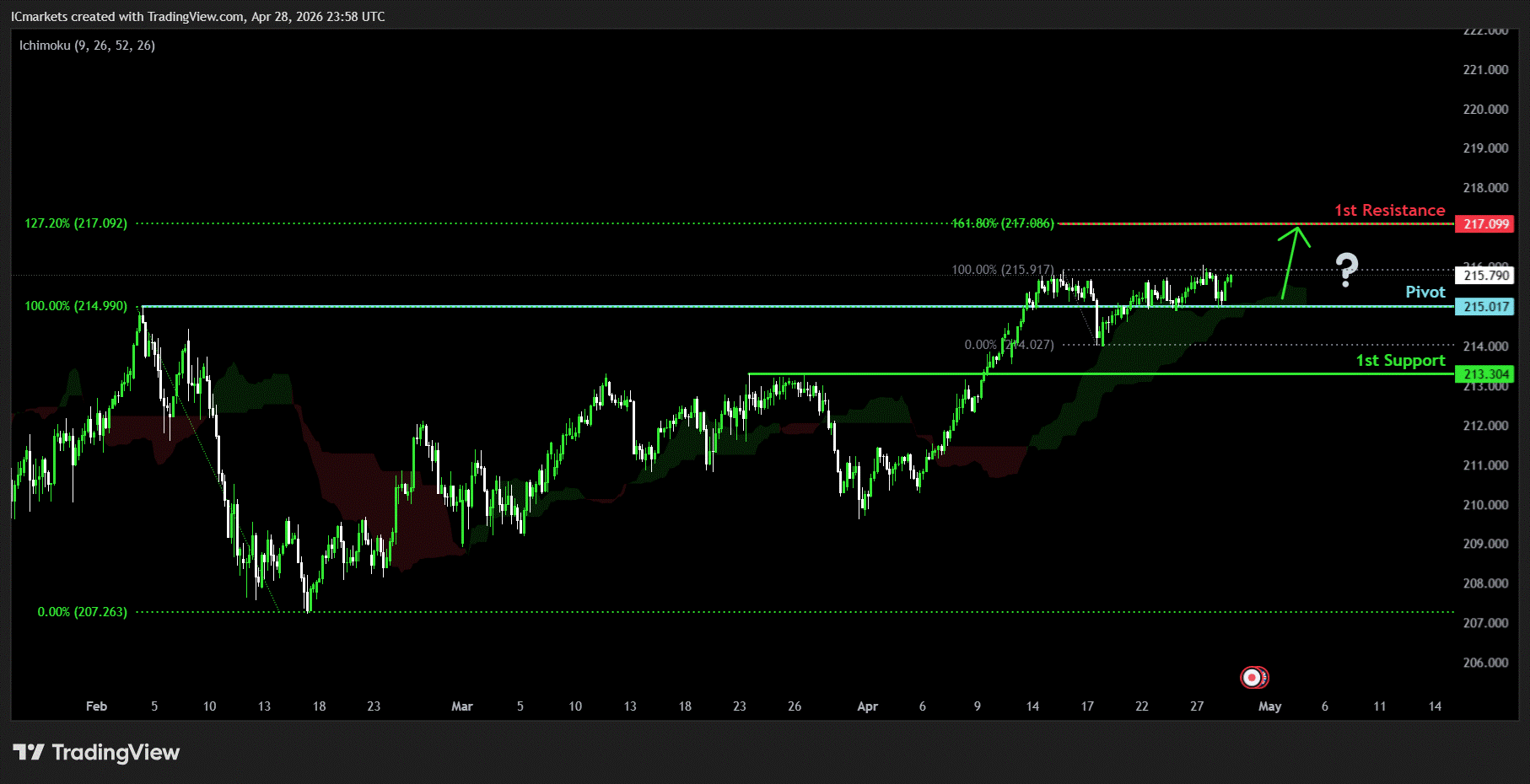The width and height of the screenshot is (1530, 784).
Task: Select the Pivot text label
Action: click(1425, 293)
